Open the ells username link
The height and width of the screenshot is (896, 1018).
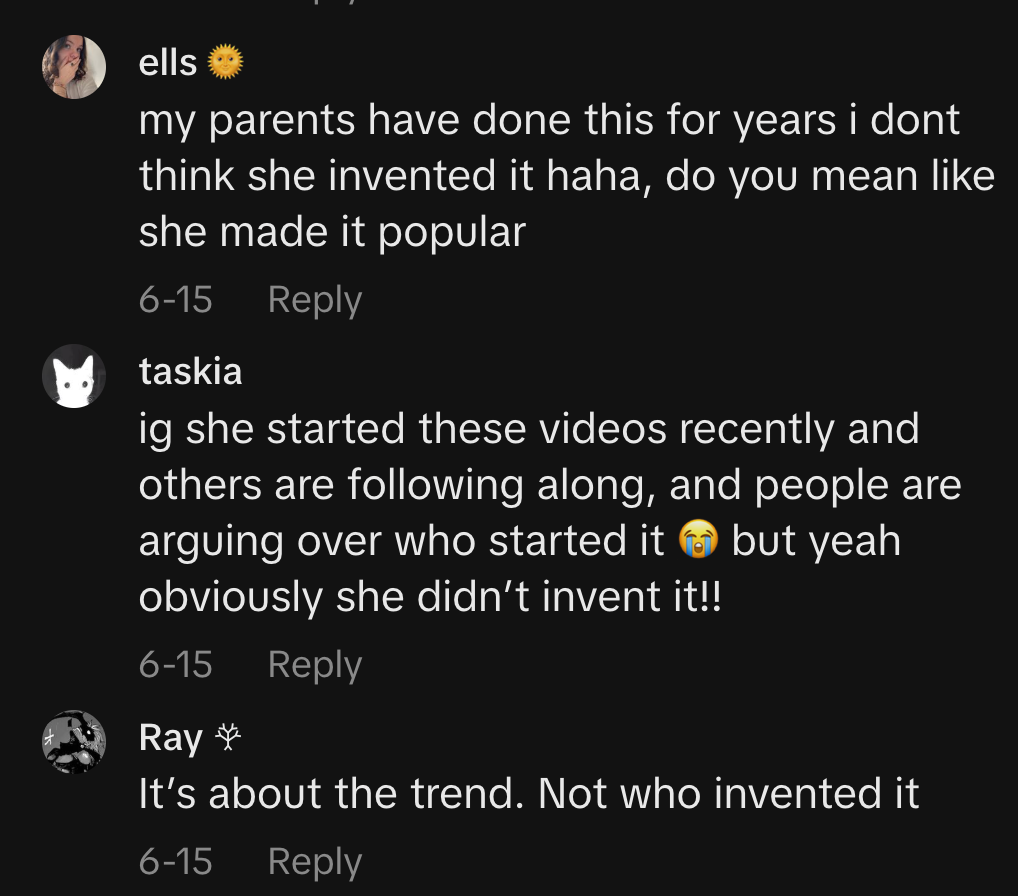168,63
